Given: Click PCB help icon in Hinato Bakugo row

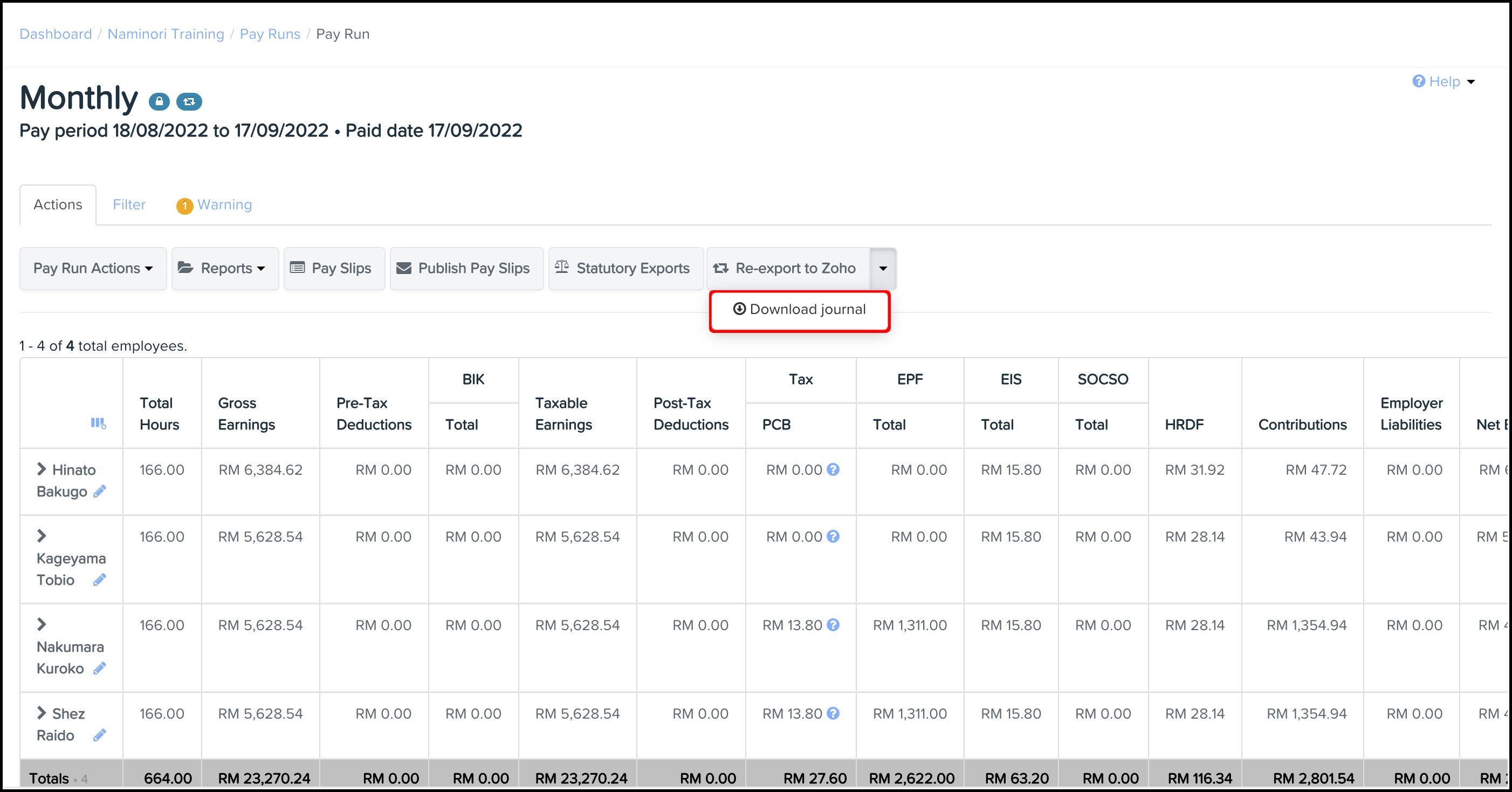Looking at the screenshot, I should (833, 470).
